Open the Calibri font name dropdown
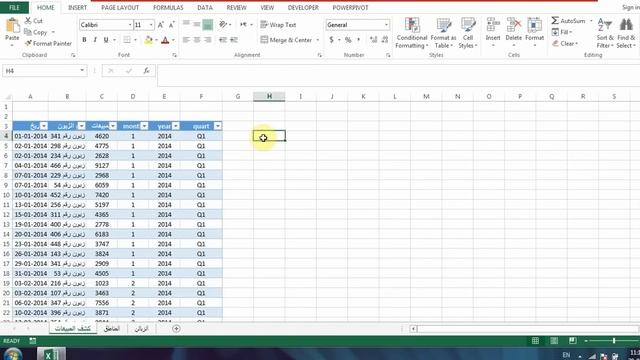640x360 pixels. [130, 25]
